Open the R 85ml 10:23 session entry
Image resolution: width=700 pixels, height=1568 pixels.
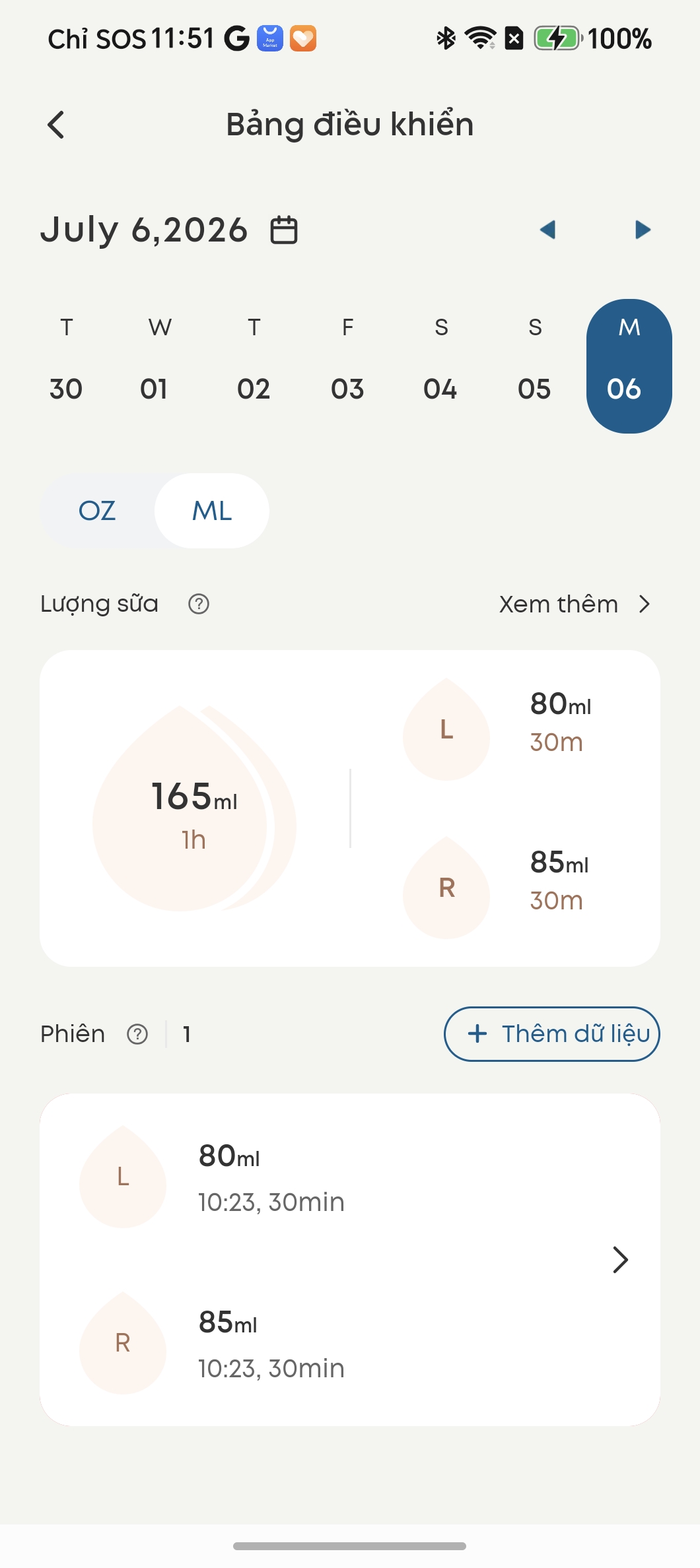(350, 1344)
